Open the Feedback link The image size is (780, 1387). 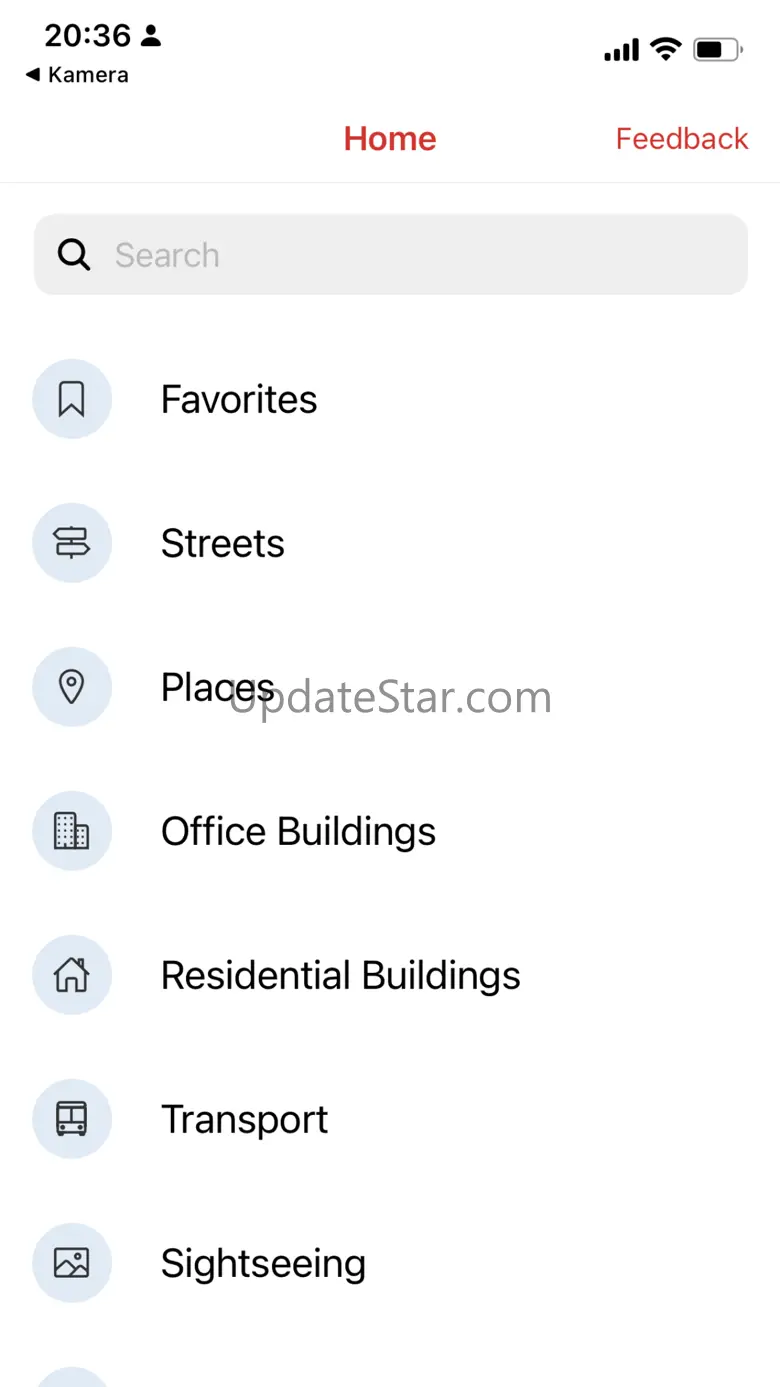[681, 138]
